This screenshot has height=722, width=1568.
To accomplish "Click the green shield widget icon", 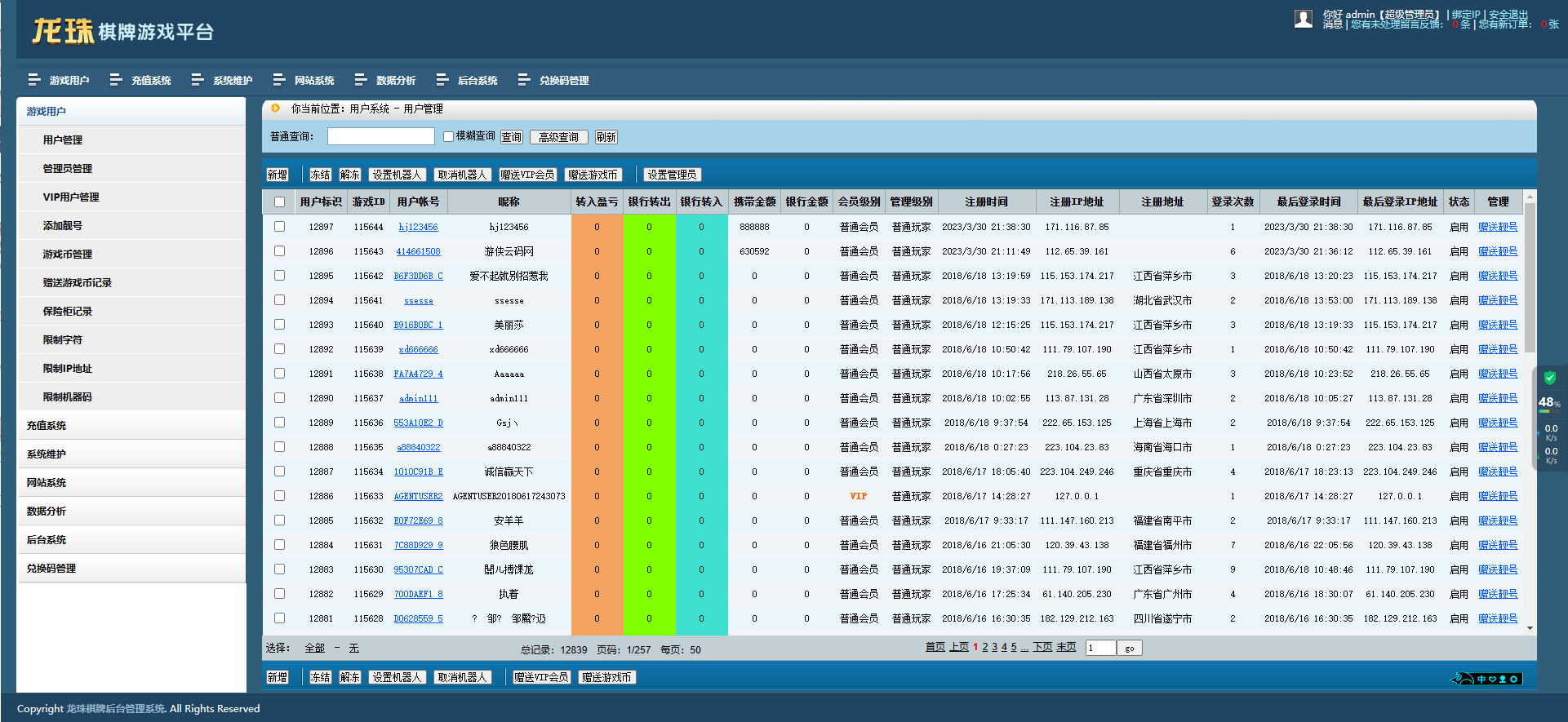I will (1549, 378).
